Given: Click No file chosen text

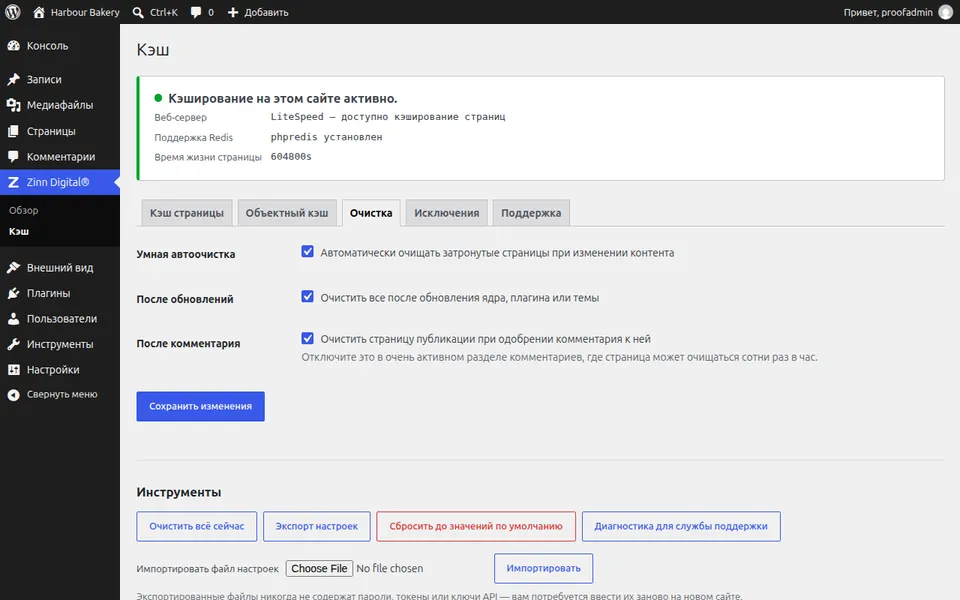Looking at the screenshot, I should click(x=389, y=569).
